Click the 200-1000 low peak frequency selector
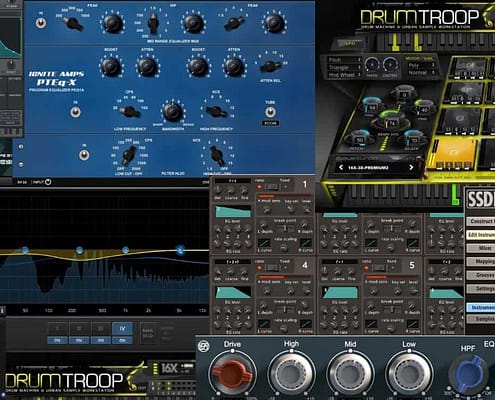This screenshot has width=495, height=400. (73, 24)
